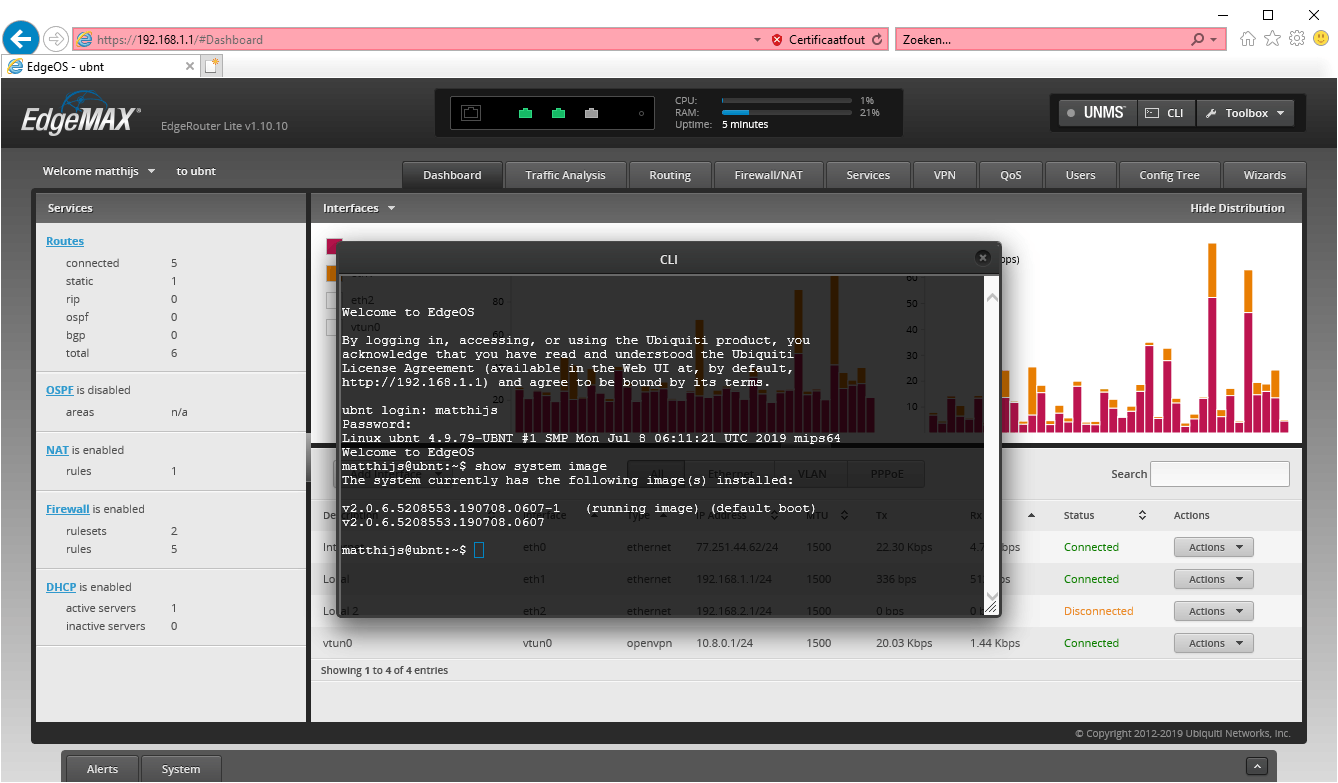Open the Actions dropdown for Disconnected row
The height and width of the screenshot is (783, 1338).
tap(1213, 611)
